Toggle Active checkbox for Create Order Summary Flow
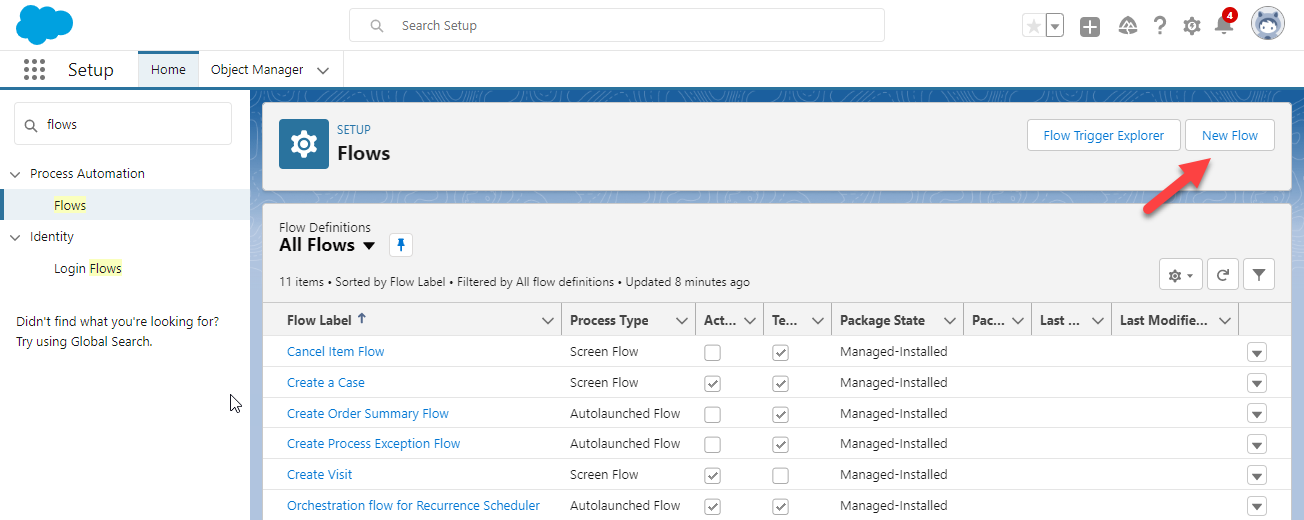 pos(712,414)
